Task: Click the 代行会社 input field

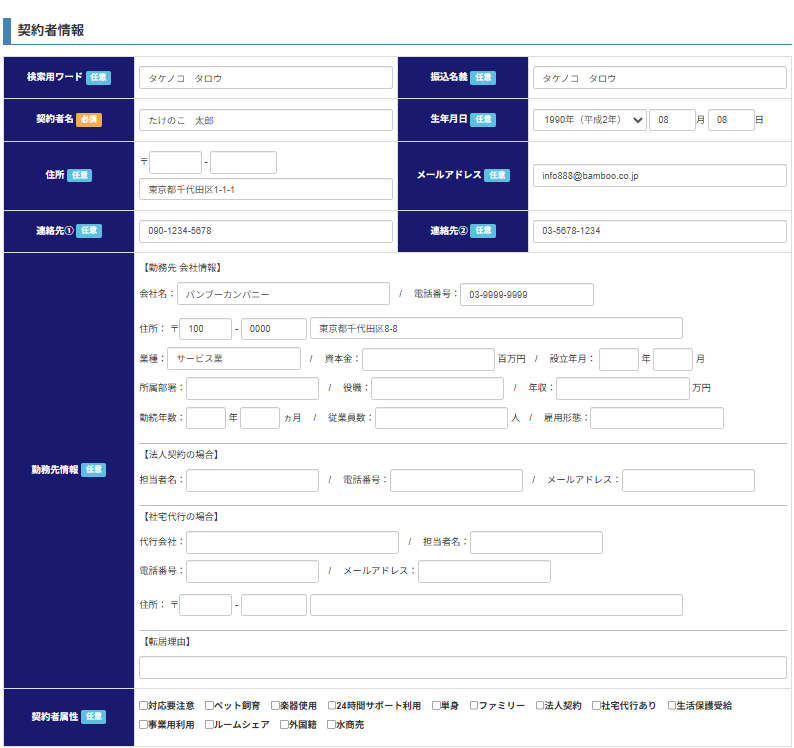Action: pos(292,542)
